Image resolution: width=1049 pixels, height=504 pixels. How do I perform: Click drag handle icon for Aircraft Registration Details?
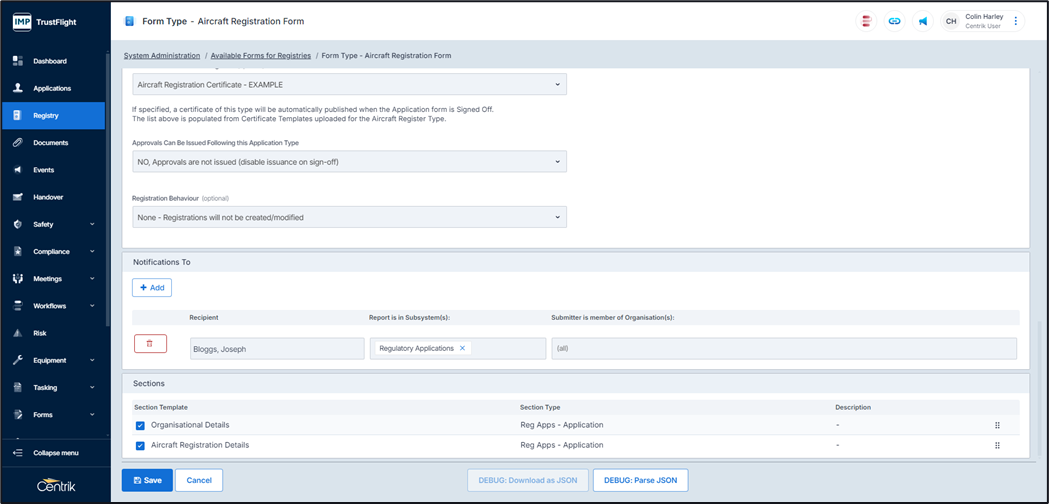pos(997,446)
